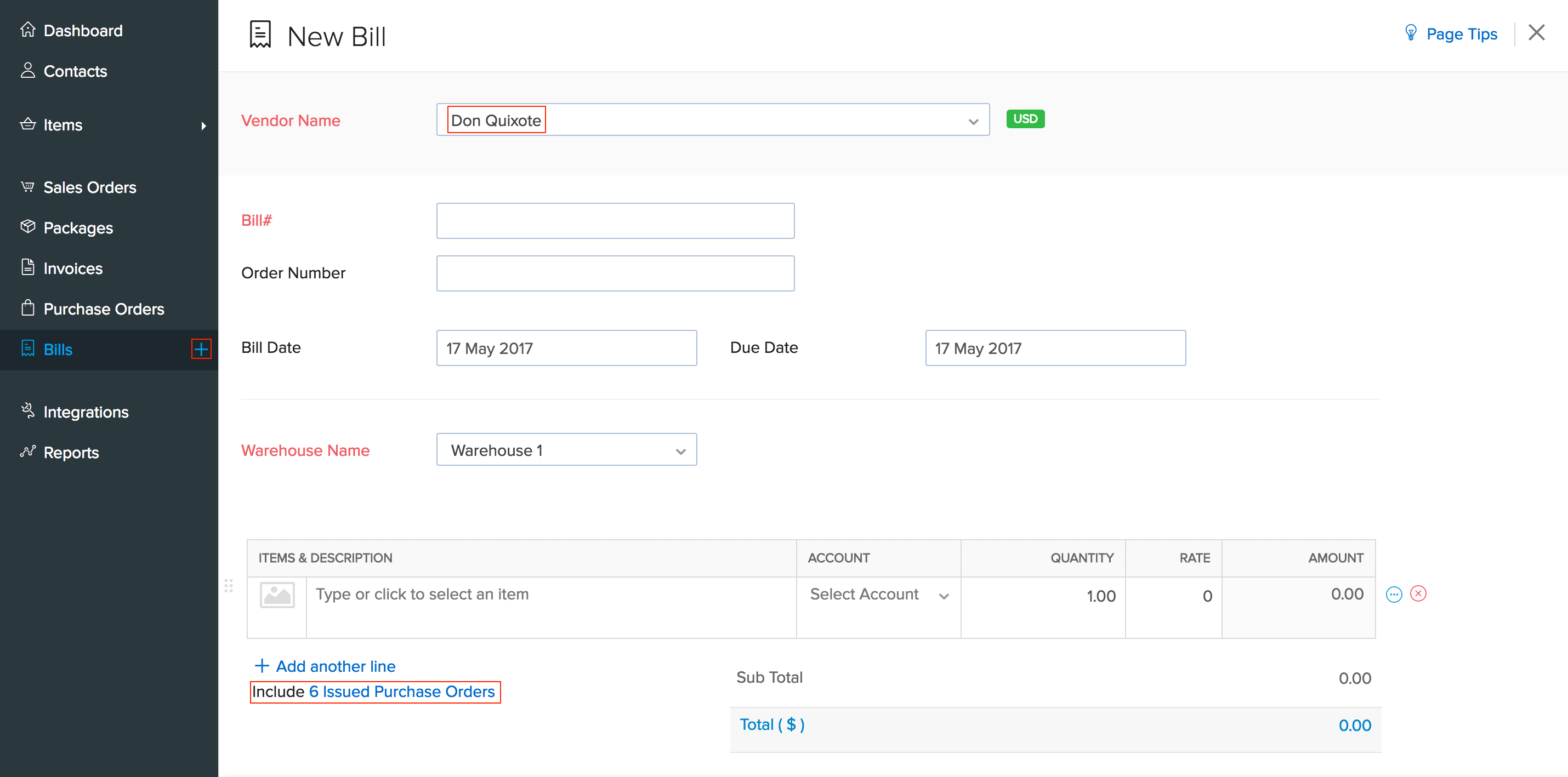Open the Dashboard icon in sidebar
Viewport: 1568px width, 777px height.
coord(28,28)
